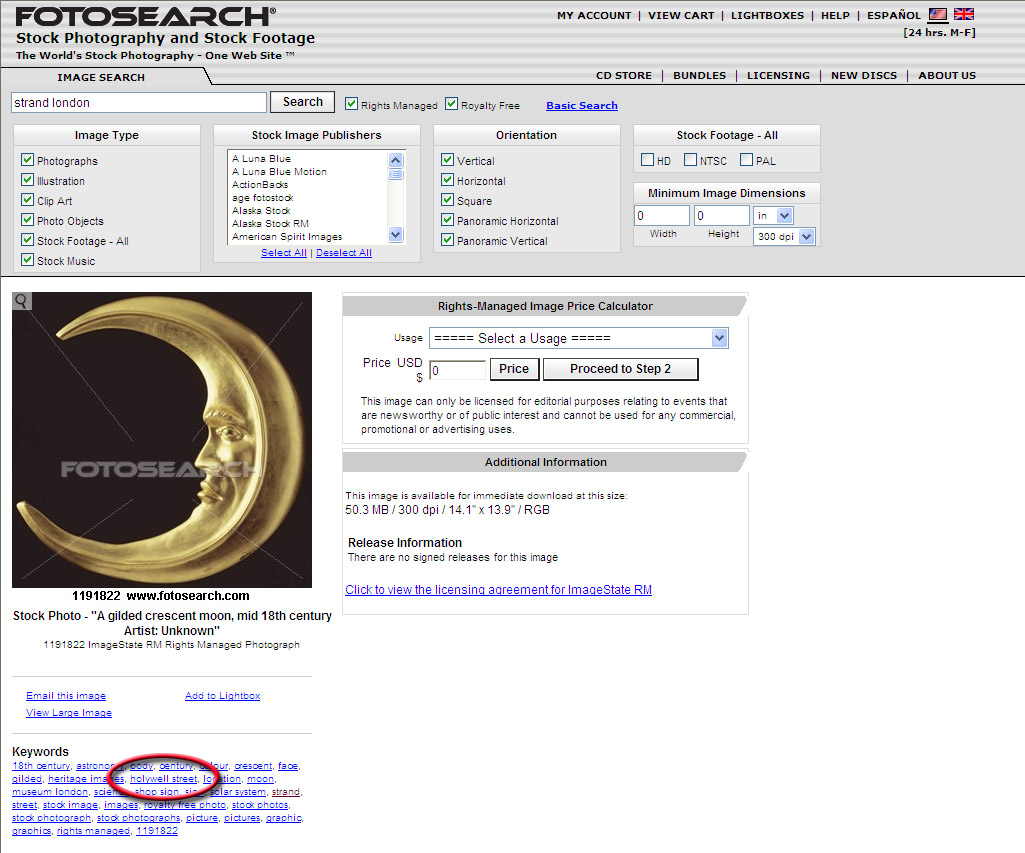Open the Basic Search link
The image size is (1025, 853).
582,105
